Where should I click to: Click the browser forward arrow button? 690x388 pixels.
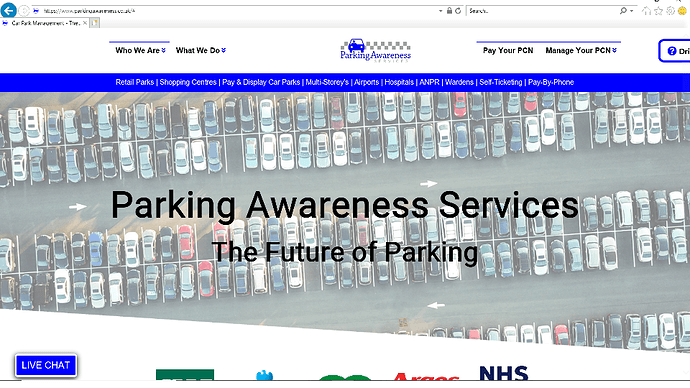click(x=24, y=11)
